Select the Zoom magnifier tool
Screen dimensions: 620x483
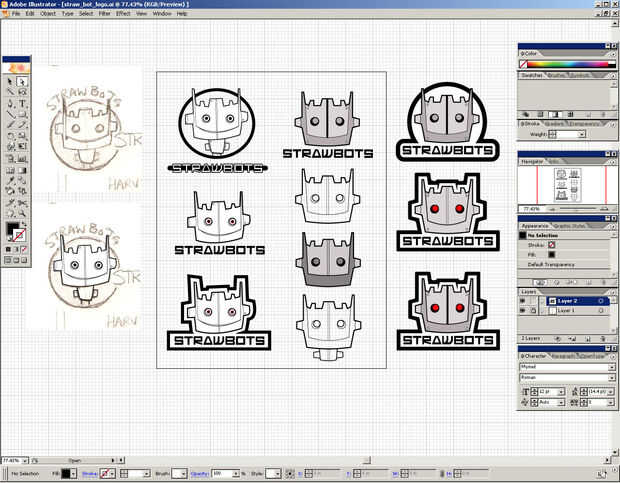click(22, 214)
